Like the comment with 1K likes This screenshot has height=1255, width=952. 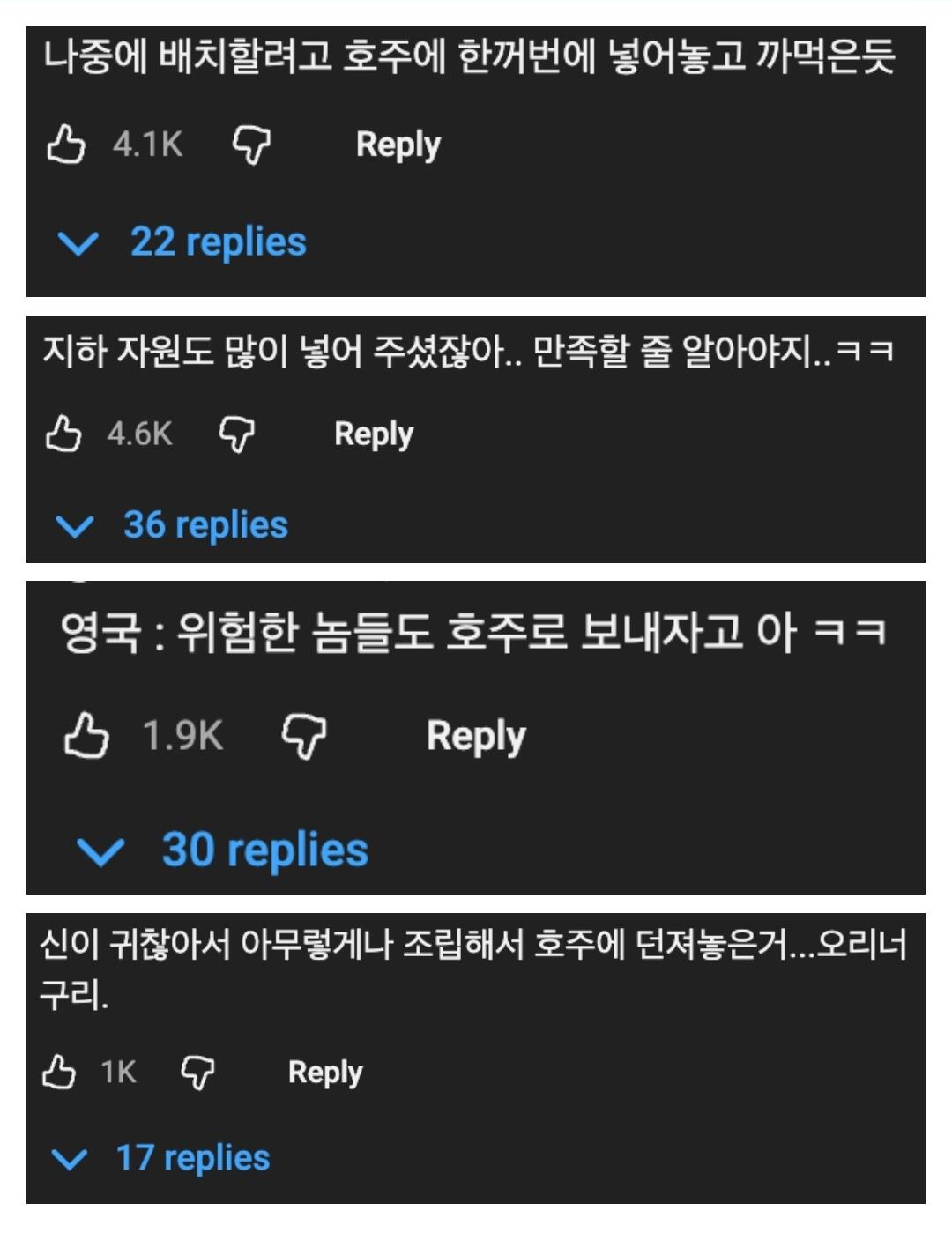[59, 1072]
